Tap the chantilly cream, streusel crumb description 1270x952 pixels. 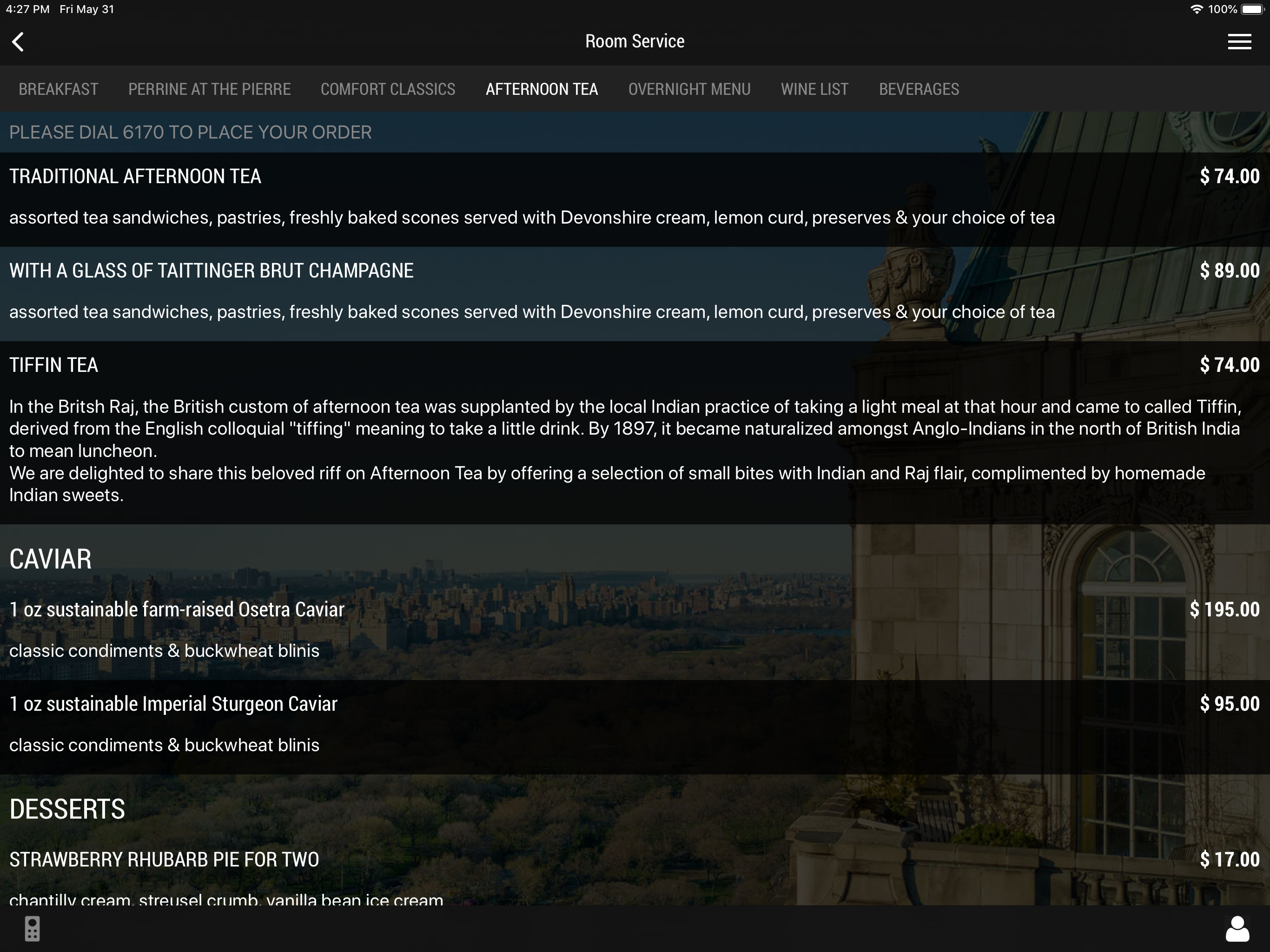(x=226, y=899)
